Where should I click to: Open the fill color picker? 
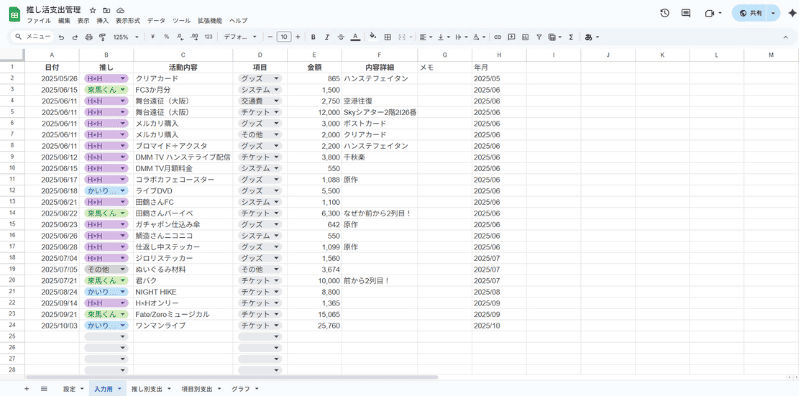pos(373,37)
